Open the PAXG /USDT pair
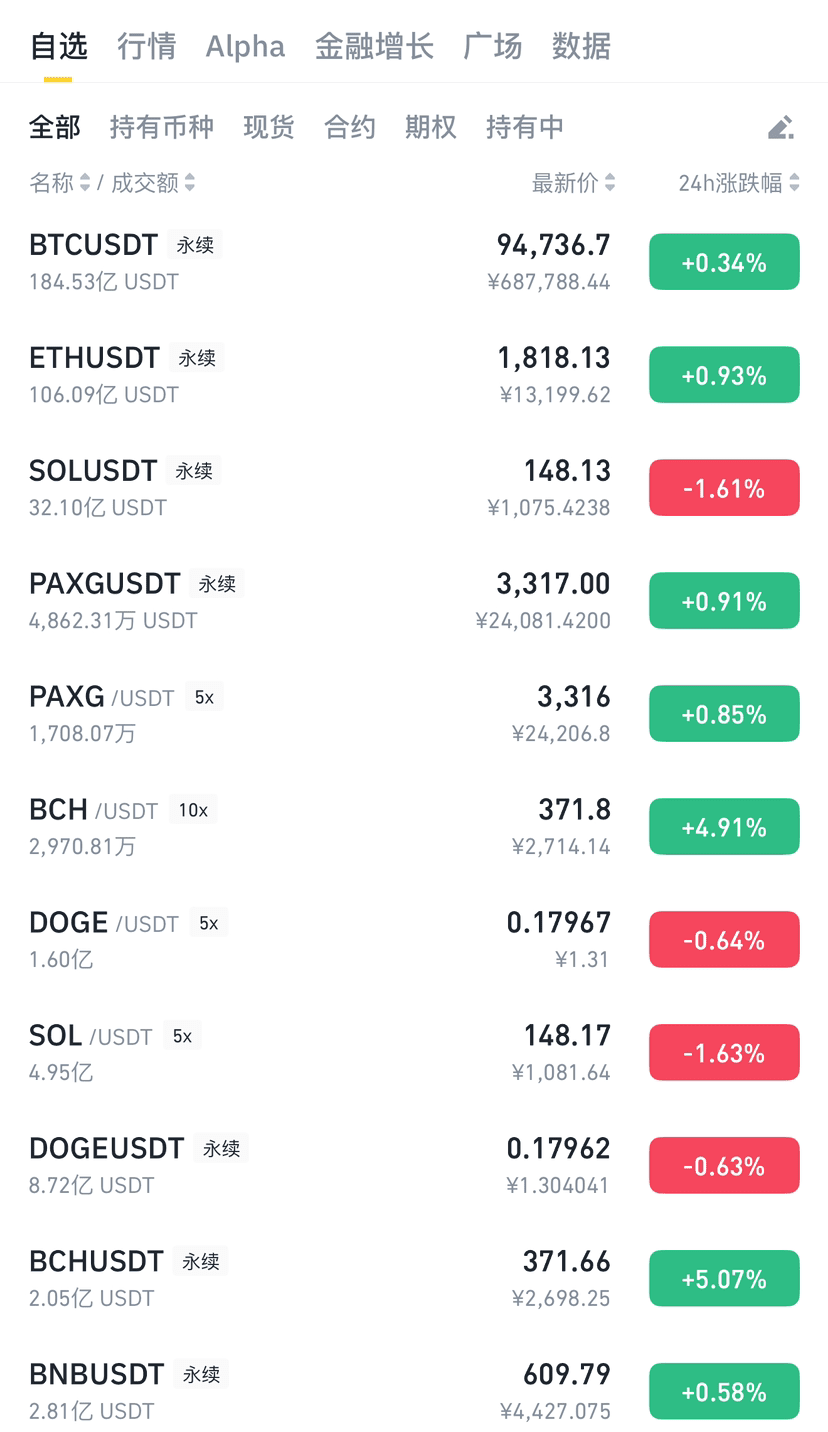Viewport: 828px width, 1432px height. pyautogui.click(x=414, y=714)
